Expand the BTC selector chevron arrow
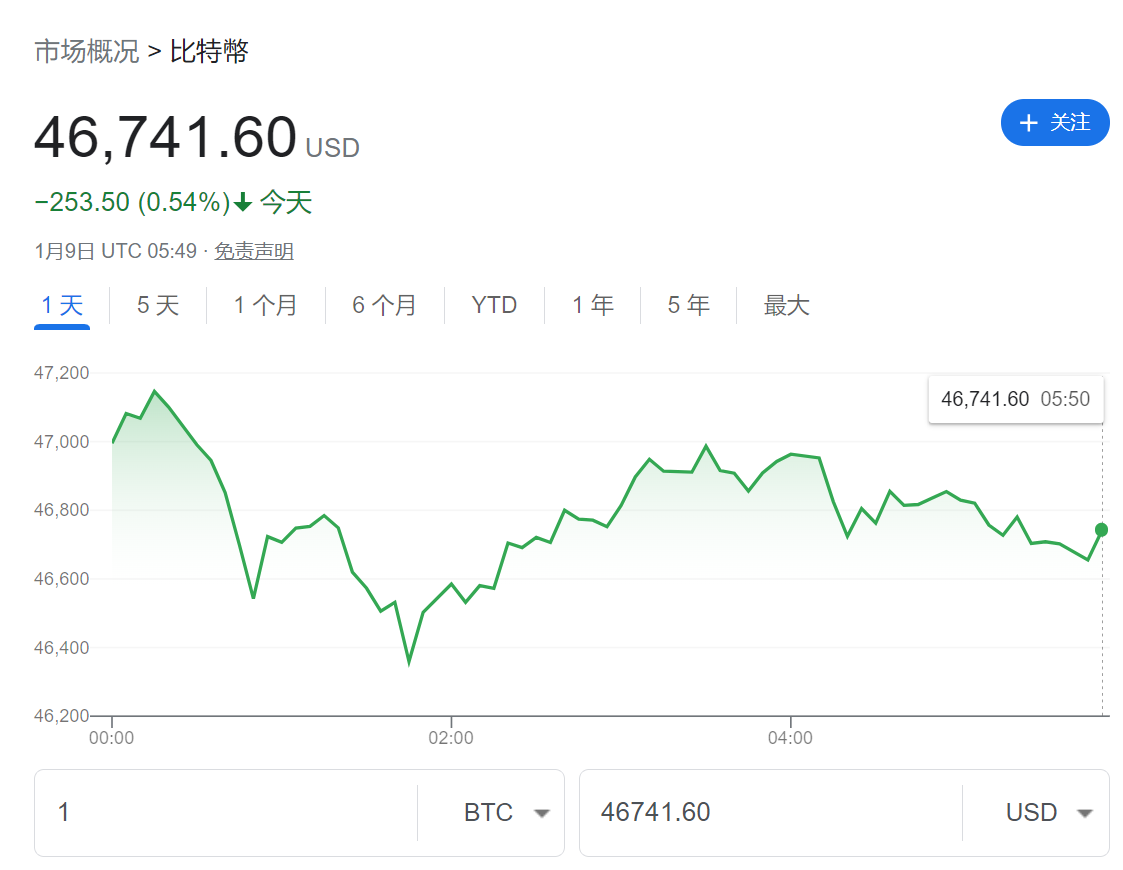This screenshot has height=870, width=1123. coord(541,814)
